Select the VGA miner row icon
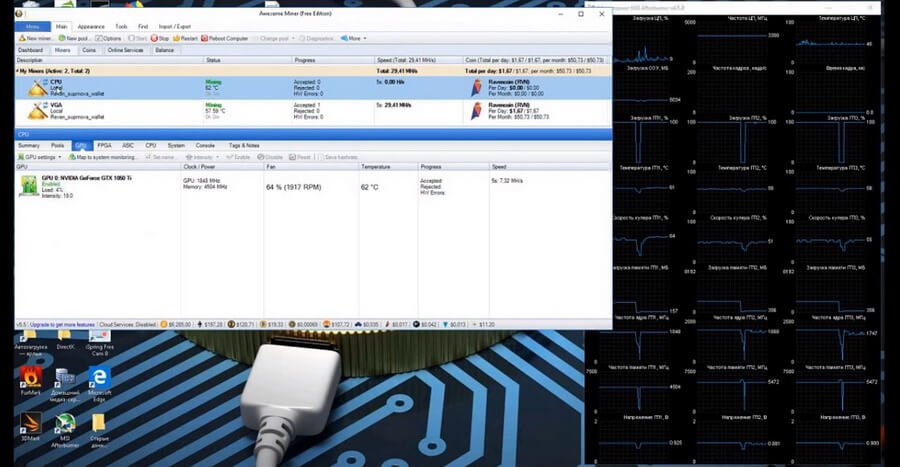900x467 pixels. (x=38, y=111)
